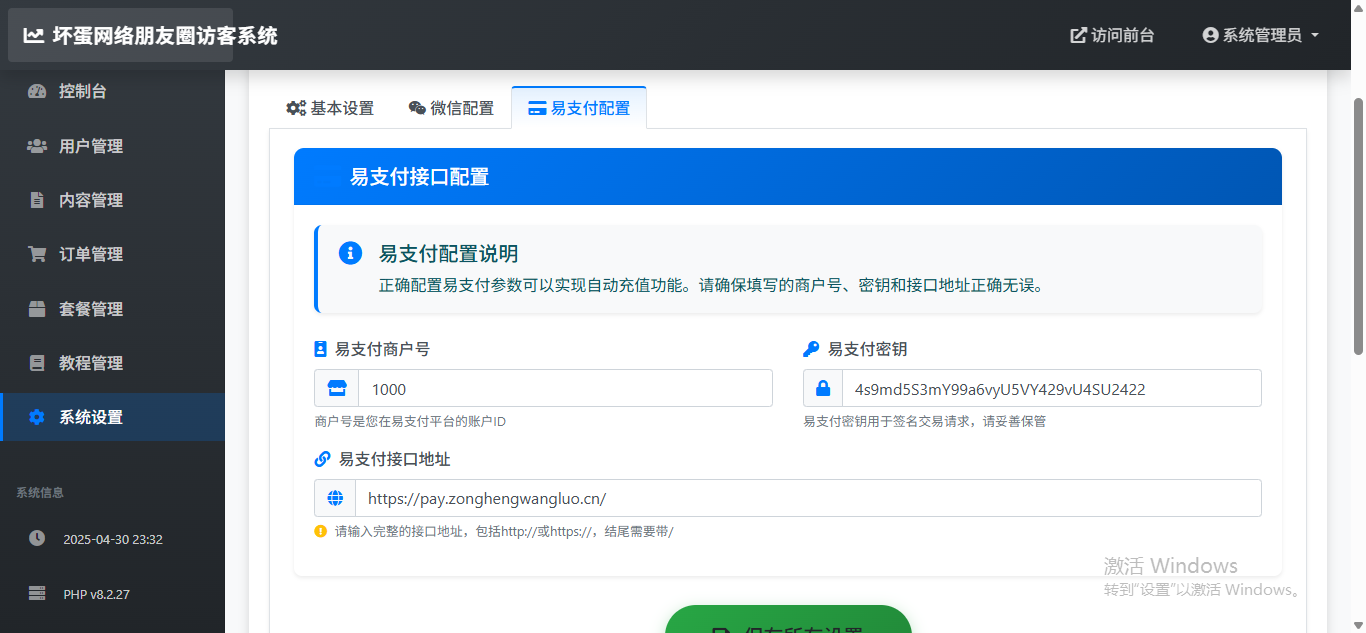This screenshot has height=633, width=1366.
Task: Click the 订单管理 shopping cart icon
Action: click(37, 254)
